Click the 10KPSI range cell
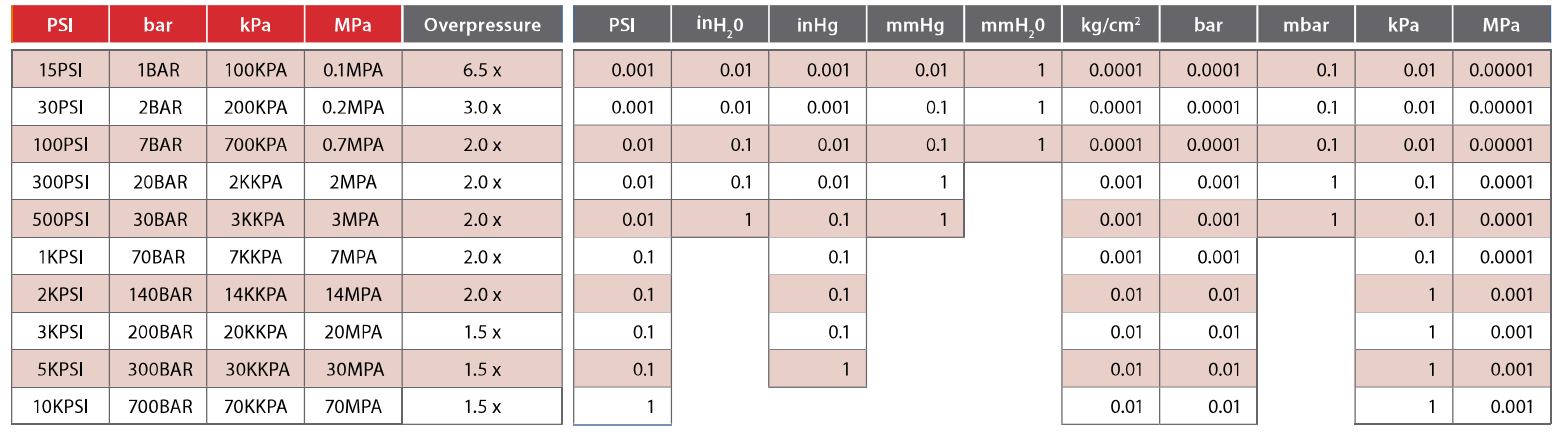The width and height of the screenshot is (1561, 440). [x=60, y=407]
